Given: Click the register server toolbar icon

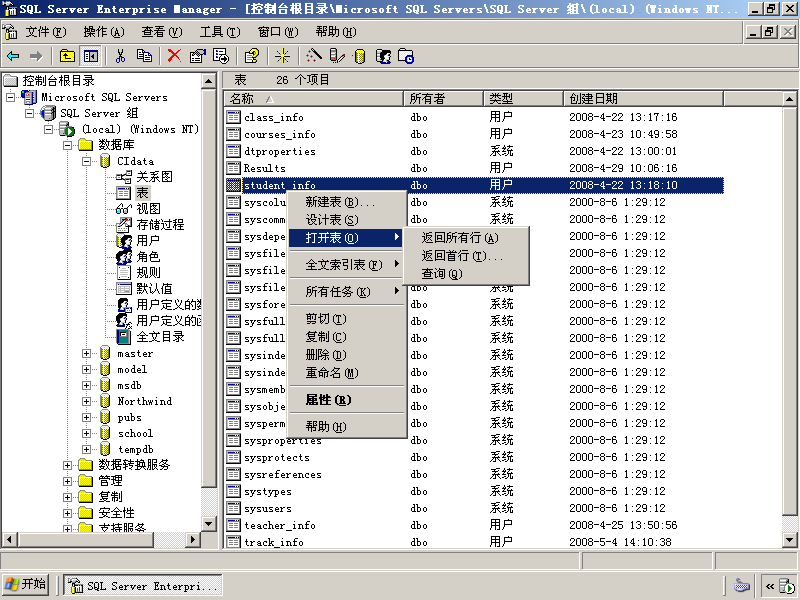Looking at the screenshot, I should pyautogui.click(x=337, y=56).
